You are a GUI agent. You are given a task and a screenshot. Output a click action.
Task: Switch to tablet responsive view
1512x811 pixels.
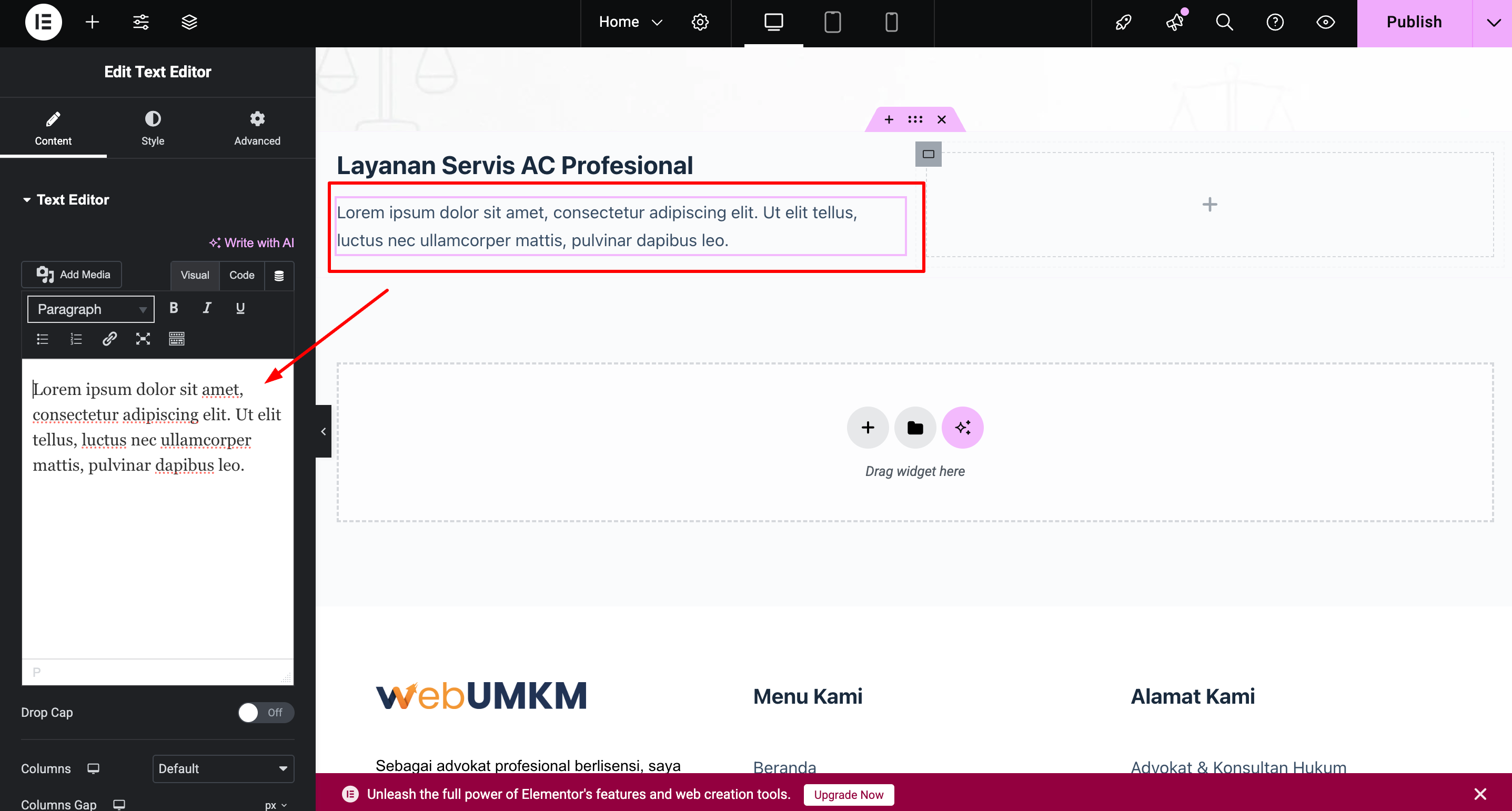click(x=832, y=22)
